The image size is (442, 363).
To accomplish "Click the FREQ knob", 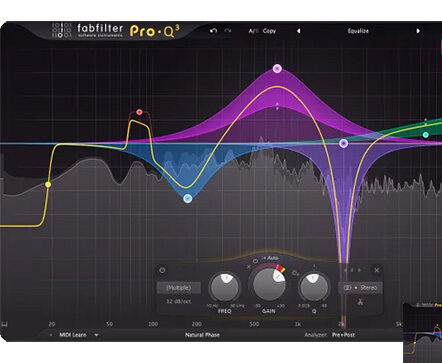I will tap(225, 287).
